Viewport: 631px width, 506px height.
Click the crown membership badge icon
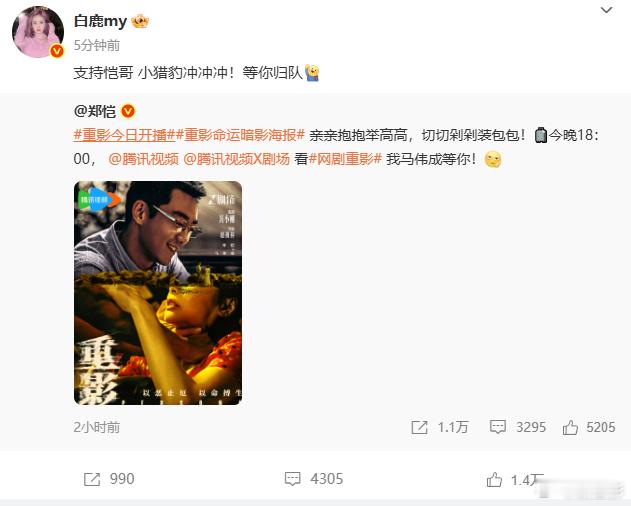pyautogui.click(x=140, y=21)
